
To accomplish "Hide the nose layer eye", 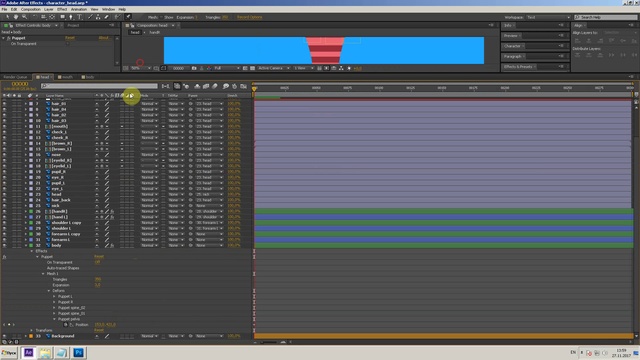I will point(4,155).
